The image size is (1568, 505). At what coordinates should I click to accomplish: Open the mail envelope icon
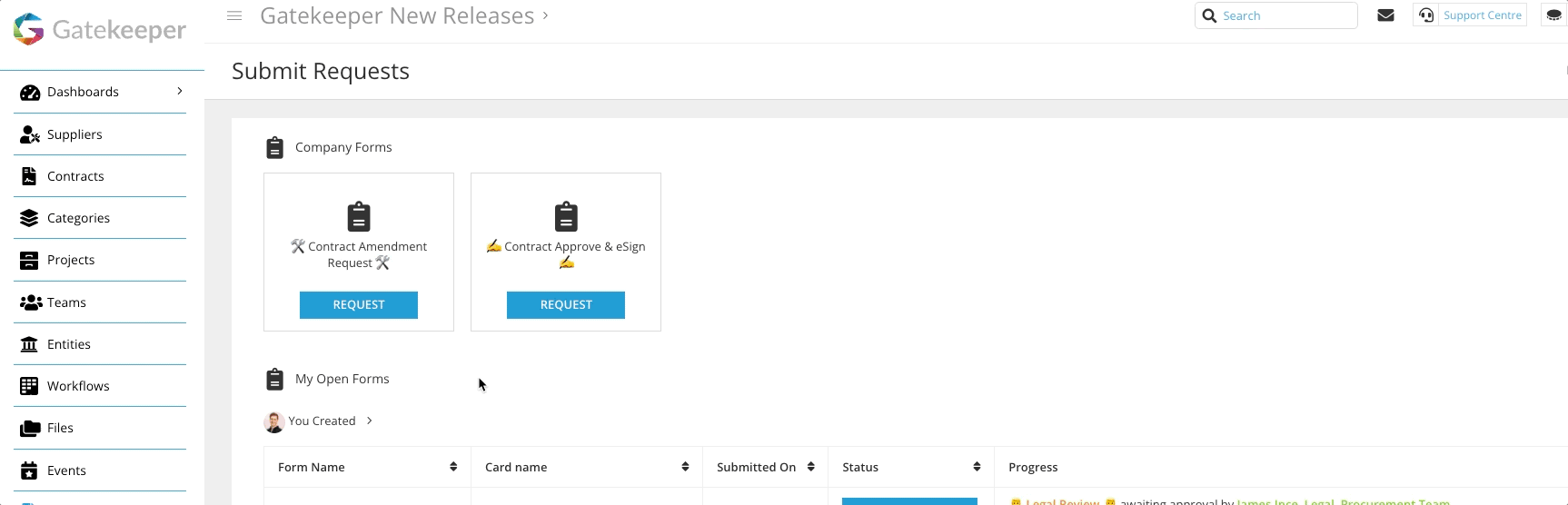click(1385, 15)
